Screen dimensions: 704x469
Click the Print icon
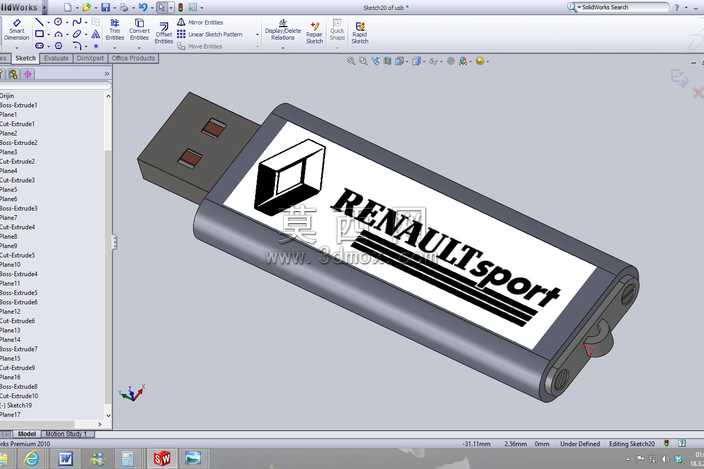click(124, 7)
